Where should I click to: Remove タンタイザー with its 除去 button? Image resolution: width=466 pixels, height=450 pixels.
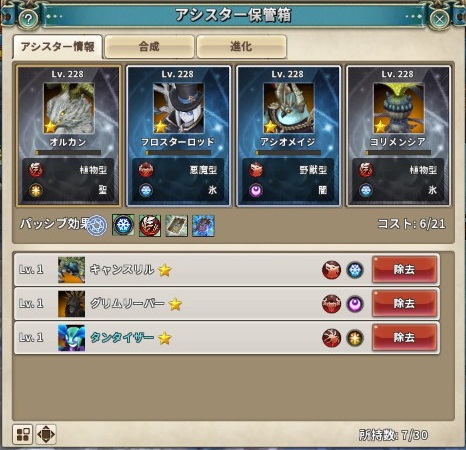(404, 337)
